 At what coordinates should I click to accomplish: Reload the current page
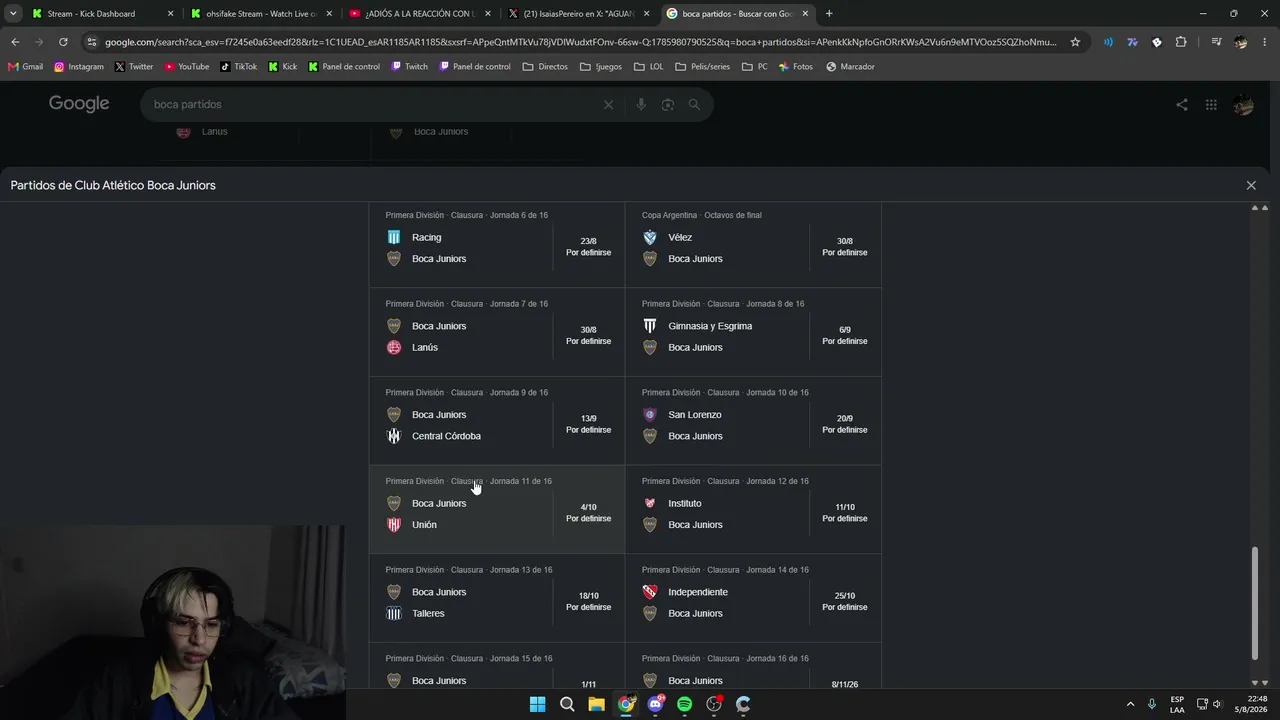click(x=63, y=42)
